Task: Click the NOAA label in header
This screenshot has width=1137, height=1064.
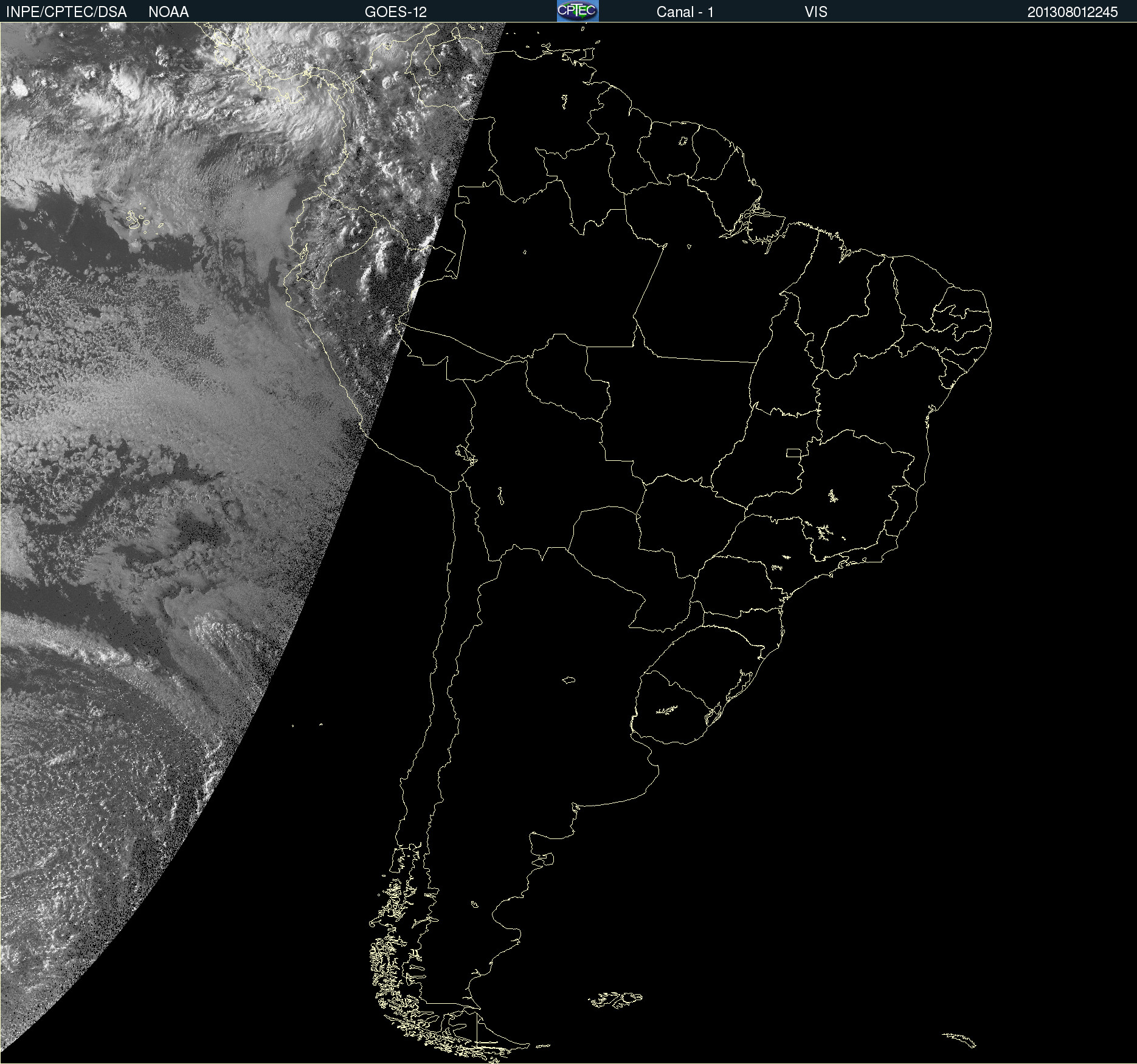Action: pyautogui.click(x=168, y=12)
